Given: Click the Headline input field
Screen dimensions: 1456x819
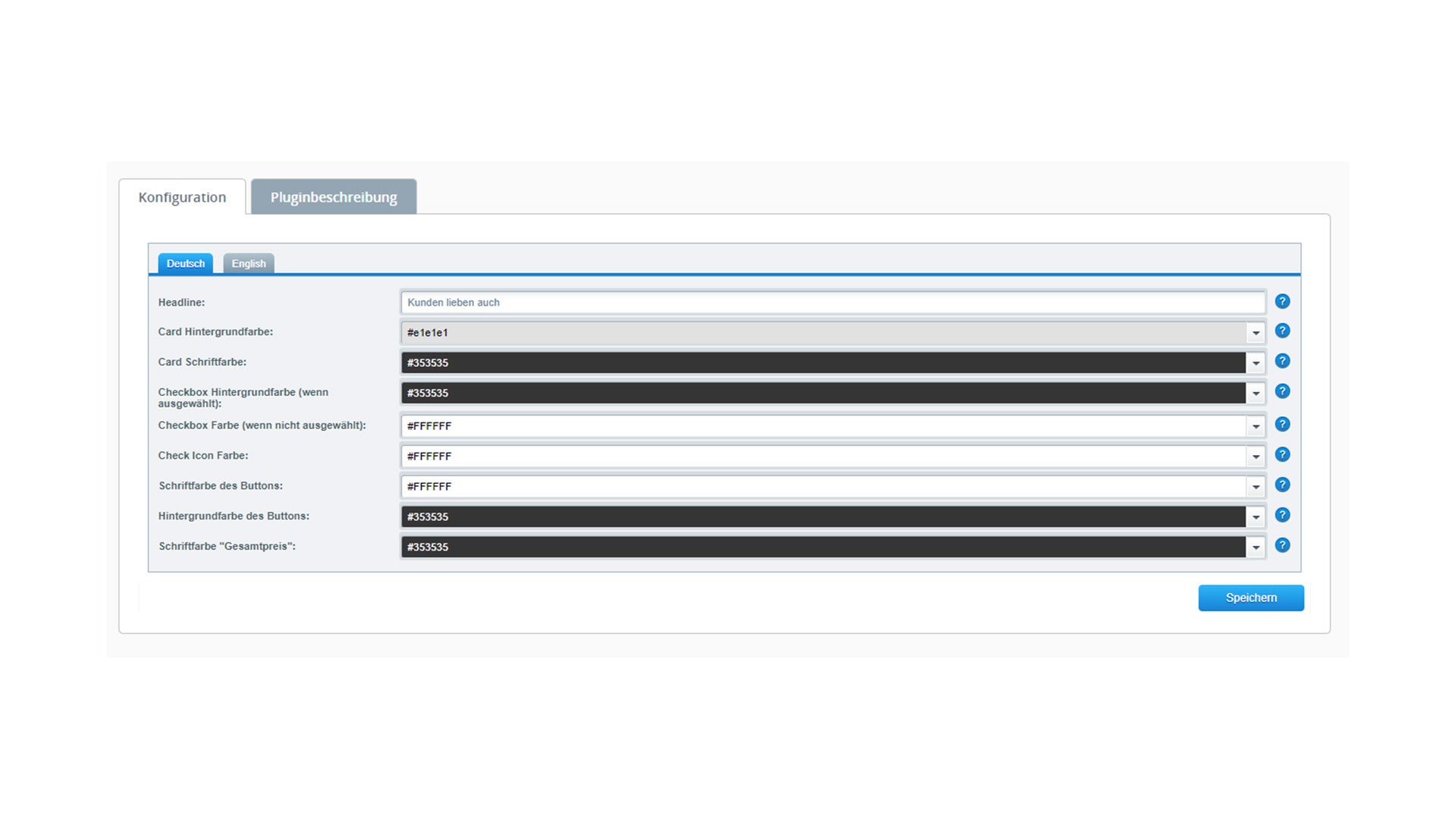Looking at the screenshot, I should (x=833, y=303).
